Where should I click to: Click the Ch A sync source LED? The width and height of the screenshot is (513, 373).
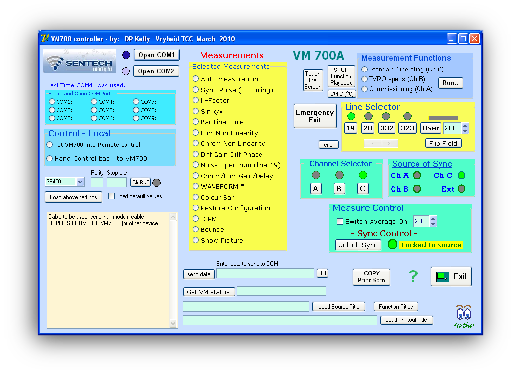click(417, 175)
